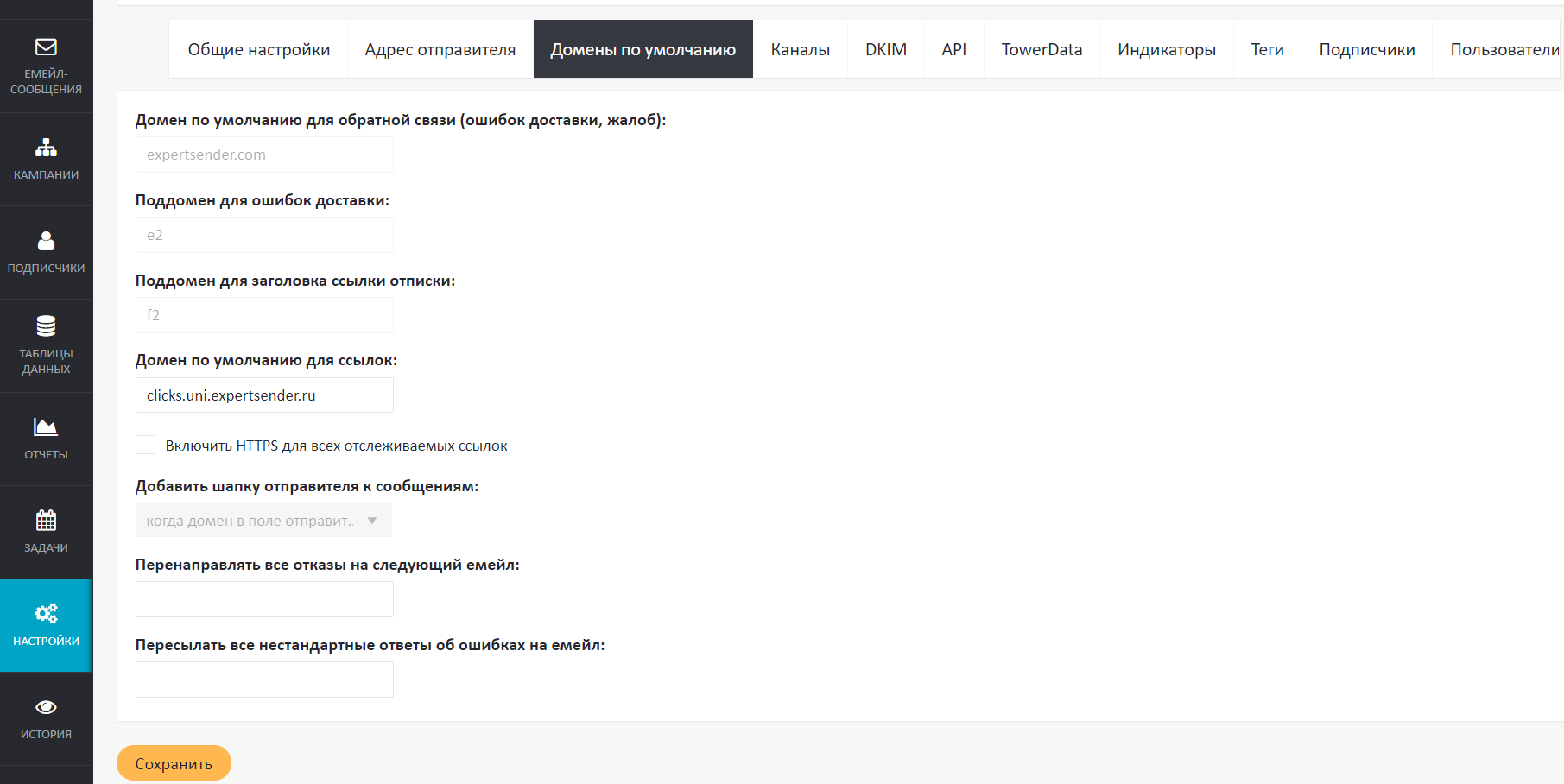The width and height of the screenshot is (1564, 784).
Task: Switch to the Адрес отправителя tab
Action: pyautogui.click(x=440, y=49)
